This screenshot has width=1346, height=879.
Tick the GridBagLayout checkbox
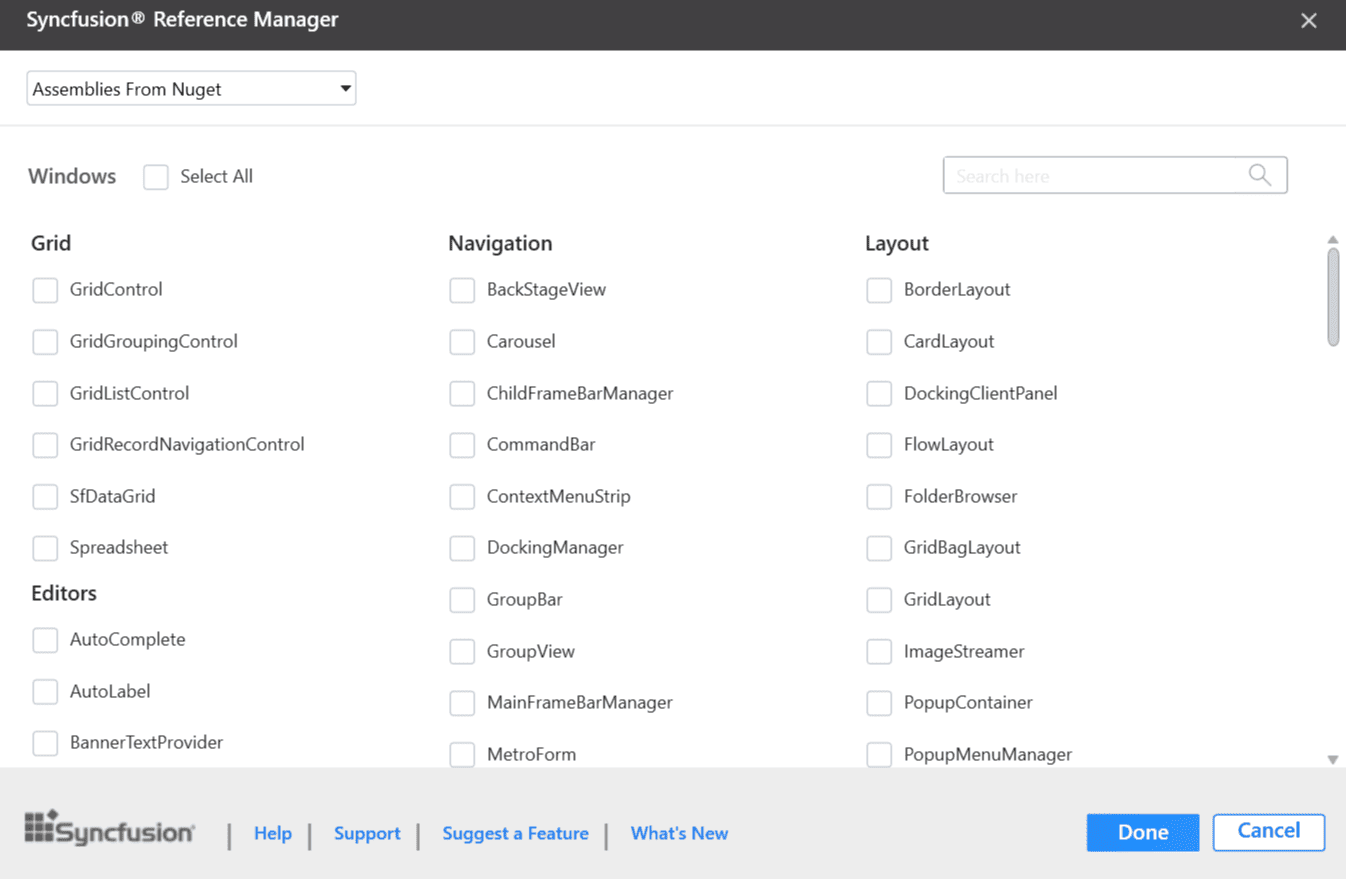(x=879, y=548)
